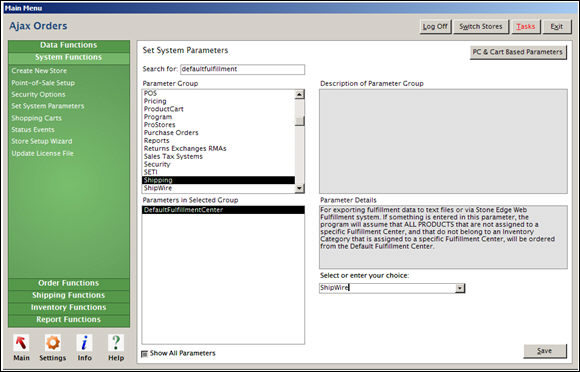Click PC & Cart Based Parameters button
Screen dimensions: 580x372
pos(518,52)
